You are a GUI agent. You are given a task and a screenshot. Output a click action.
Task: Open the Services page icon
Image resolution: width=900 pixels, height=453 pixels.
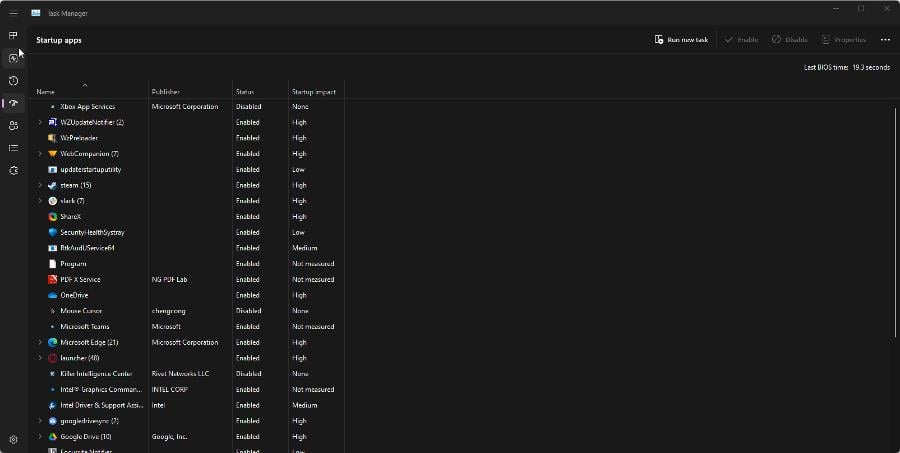tap(13, 171)
